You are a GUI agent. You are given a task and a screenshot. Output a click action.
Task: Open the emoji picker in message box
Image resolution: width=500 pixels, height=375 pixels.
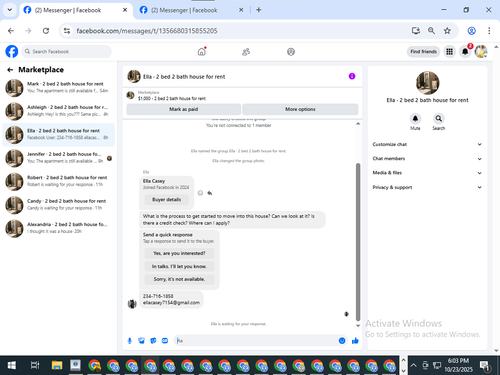342,341
